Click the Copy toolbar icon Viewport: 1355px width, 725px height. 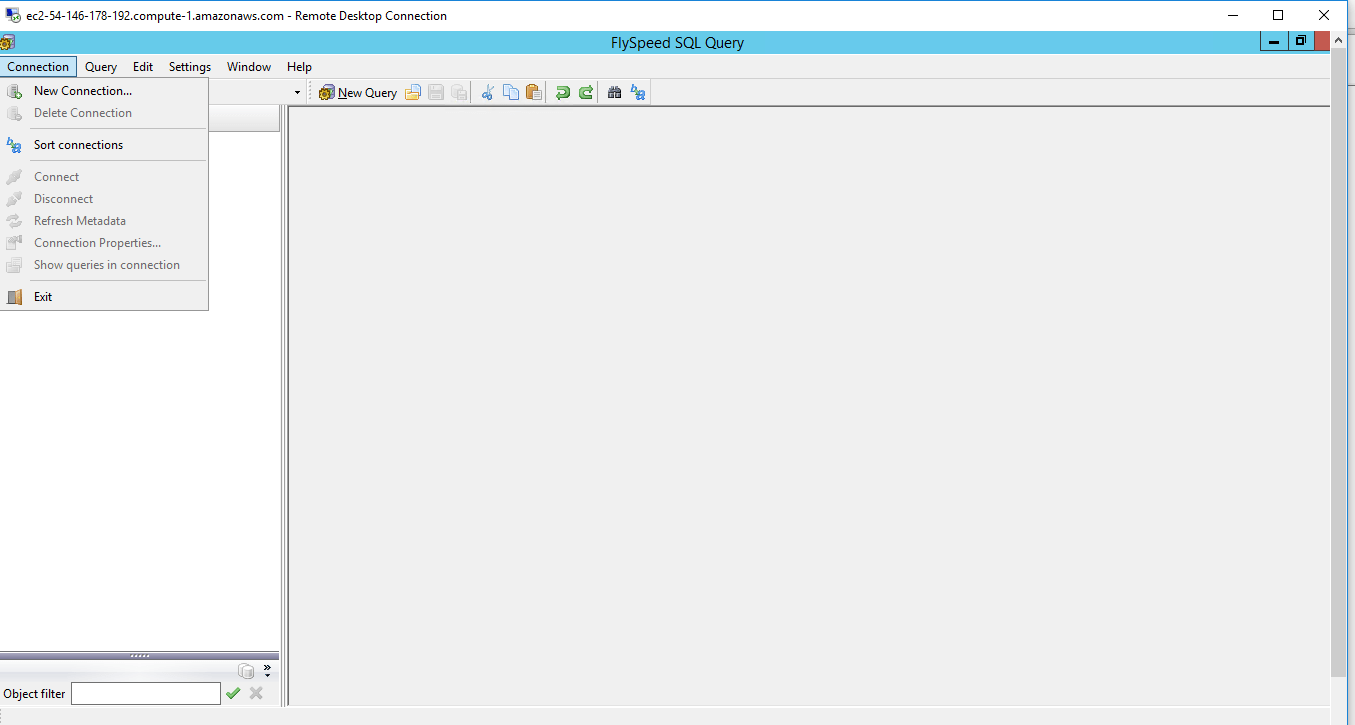tap(510, 92)
